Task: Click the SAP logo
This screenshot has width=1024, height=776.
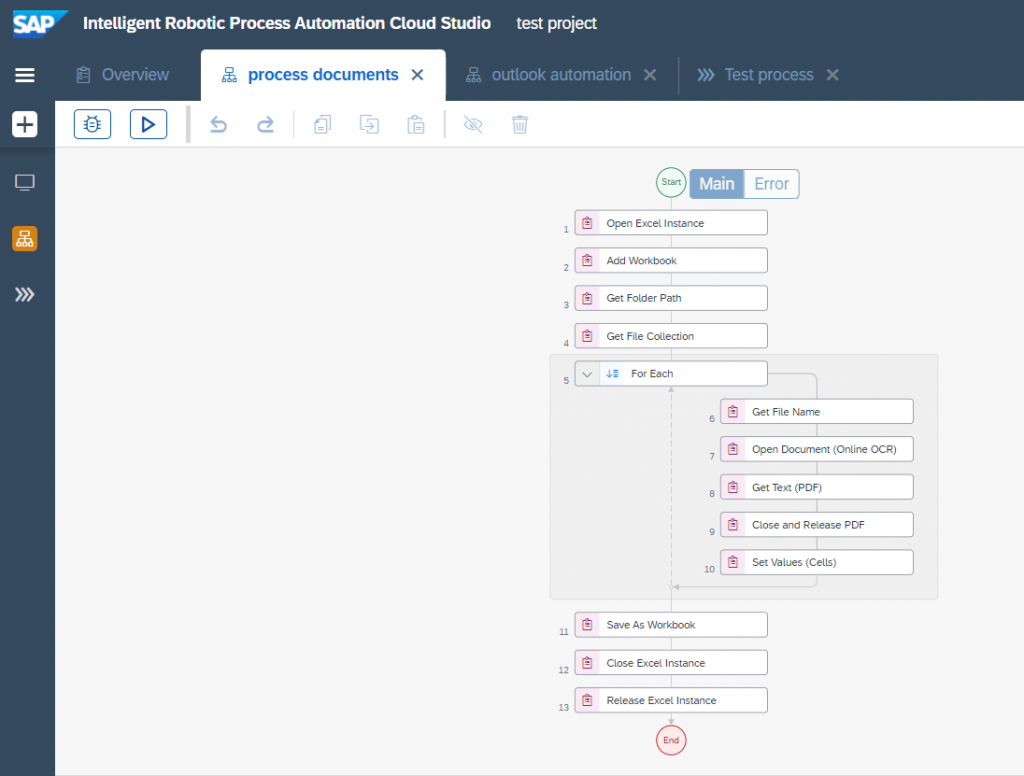Action: [x=39, y=24]
